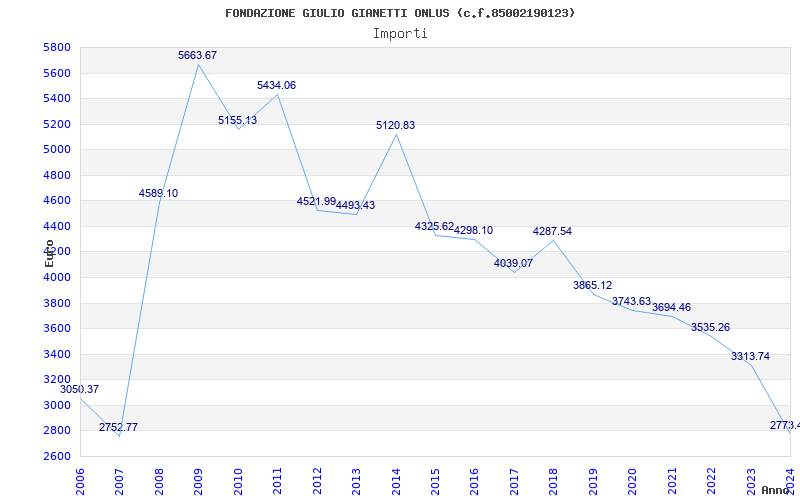Click the 3313.74 data label
Image resolution: width=800 pixels, height=500 pixels.
(x=751, y=356)
